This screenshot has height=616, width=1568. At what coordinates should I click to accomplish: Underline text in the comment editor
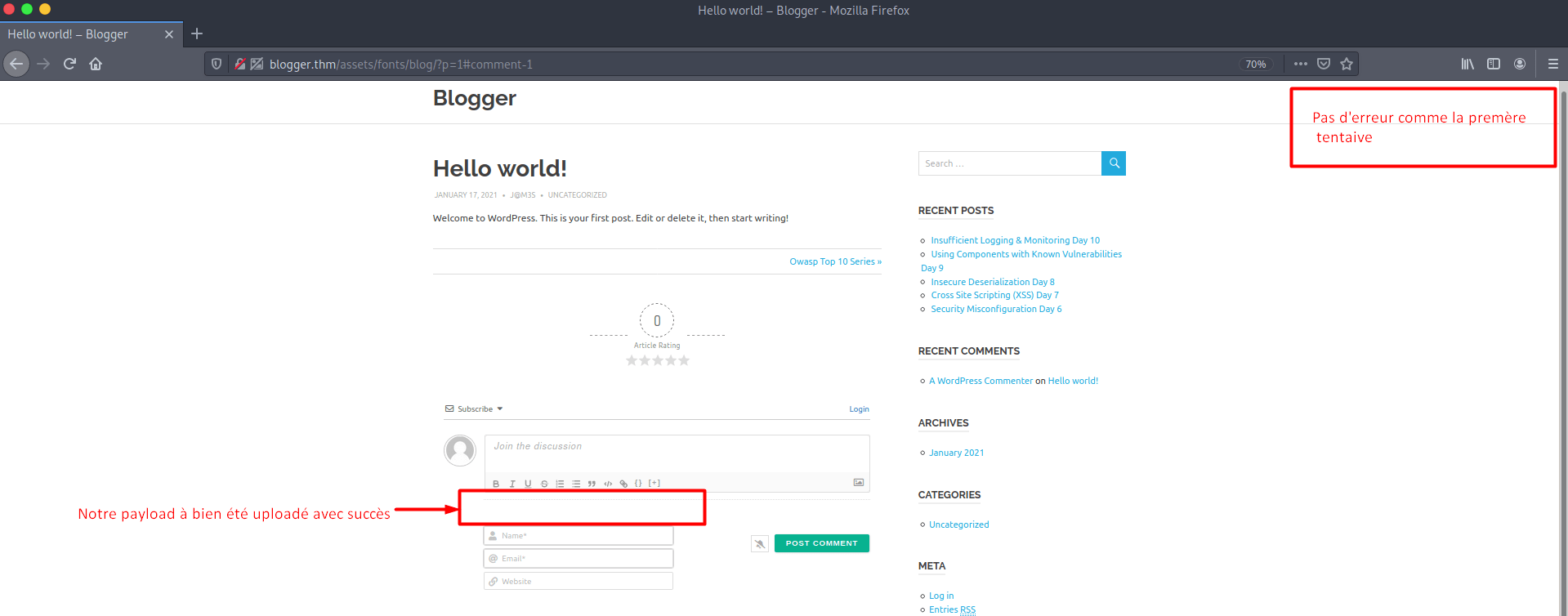click(x=528, y=484)
